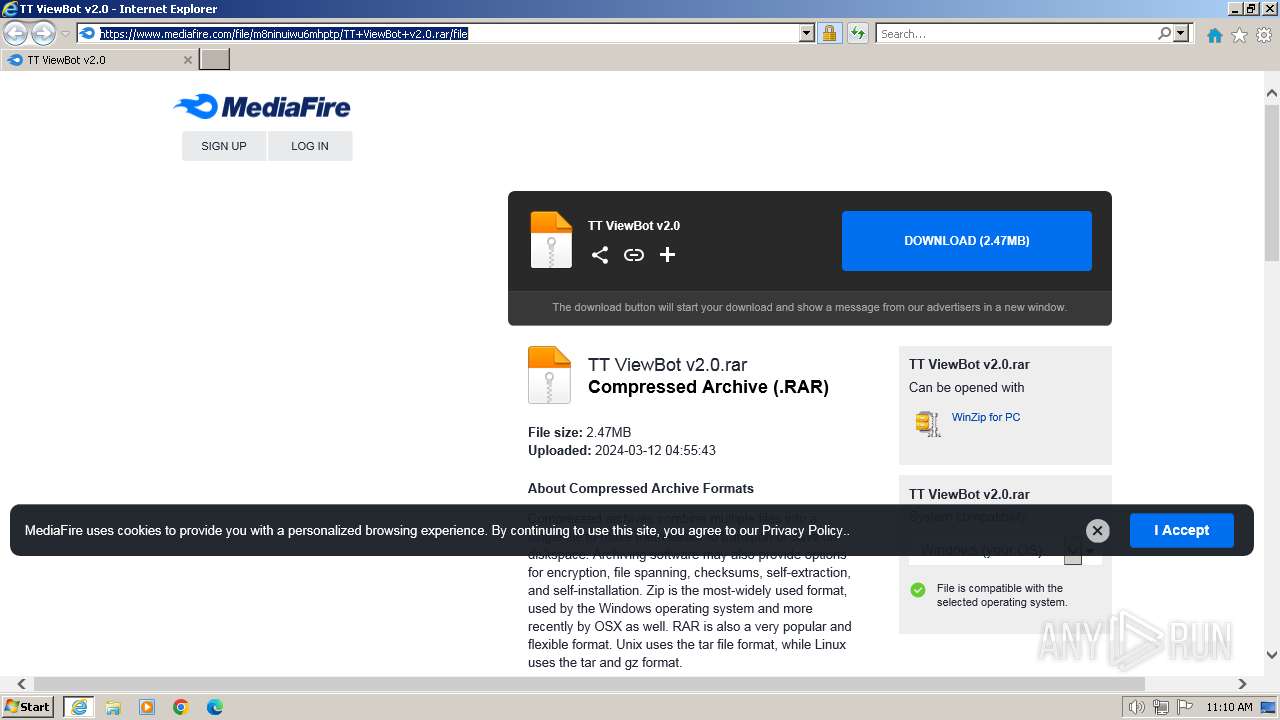This screenshot has height=720, width=1280.
Task: Accept cookies with I Accept button
Action: (x=1181, y=530)
